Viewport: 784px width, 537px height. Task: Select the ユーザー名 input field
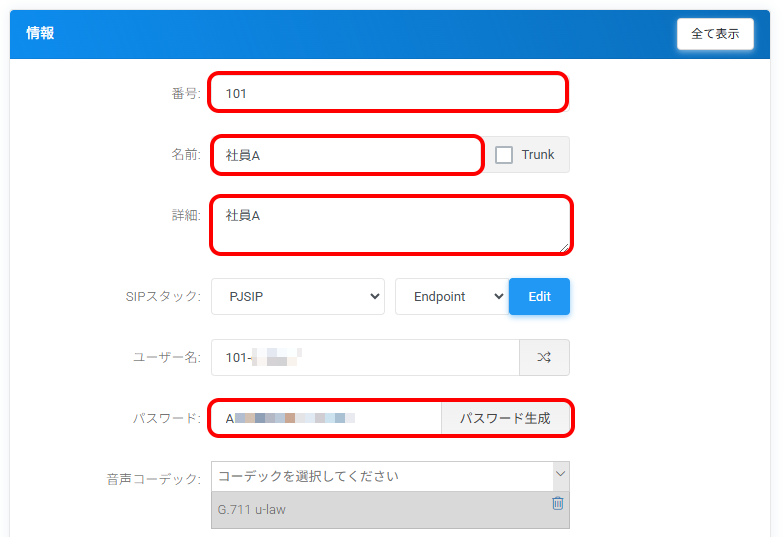365,357
